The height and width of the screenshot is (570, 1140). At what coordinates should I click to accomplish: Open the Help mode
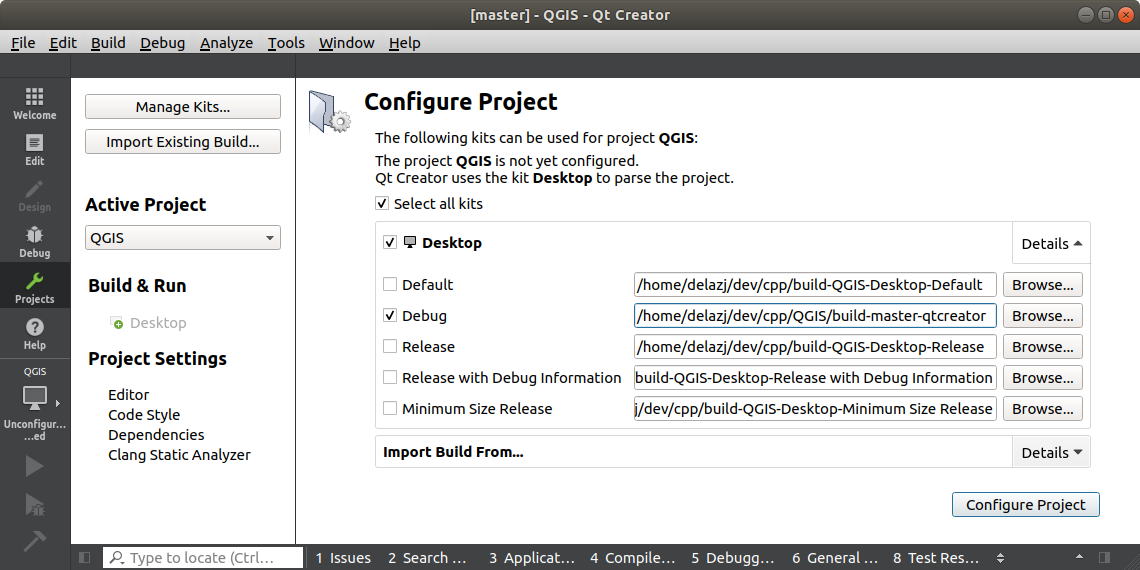pyautogui.click(x=34, y=333)
